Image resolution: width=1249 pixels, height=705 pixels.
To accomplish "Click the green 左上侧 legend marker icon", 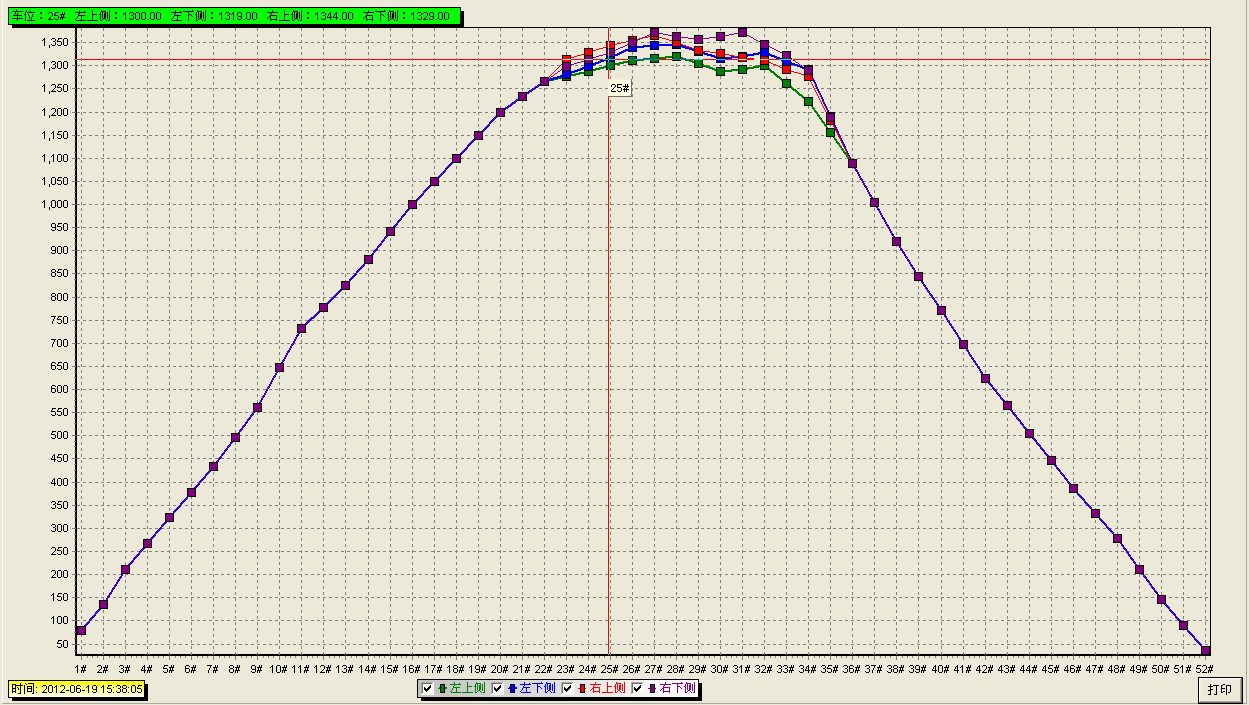I will (442, 688).
